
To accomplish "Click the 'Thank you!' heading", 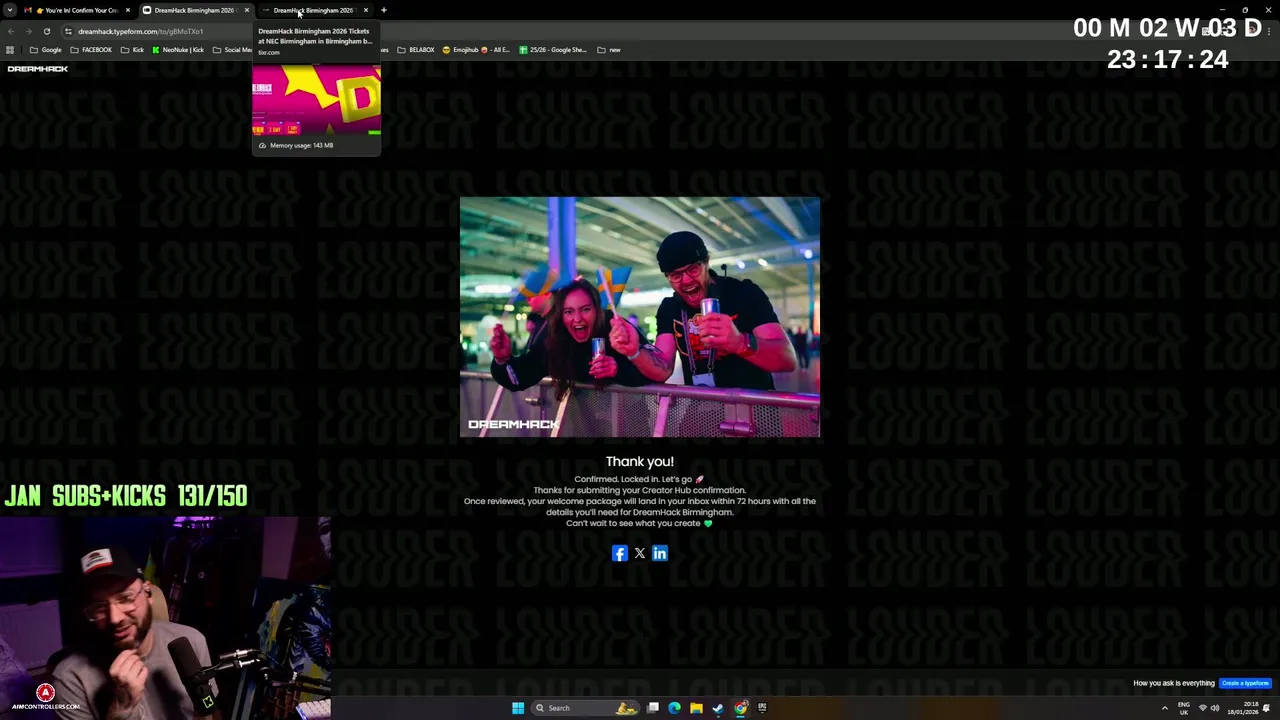I will click(x=640, y=461).
